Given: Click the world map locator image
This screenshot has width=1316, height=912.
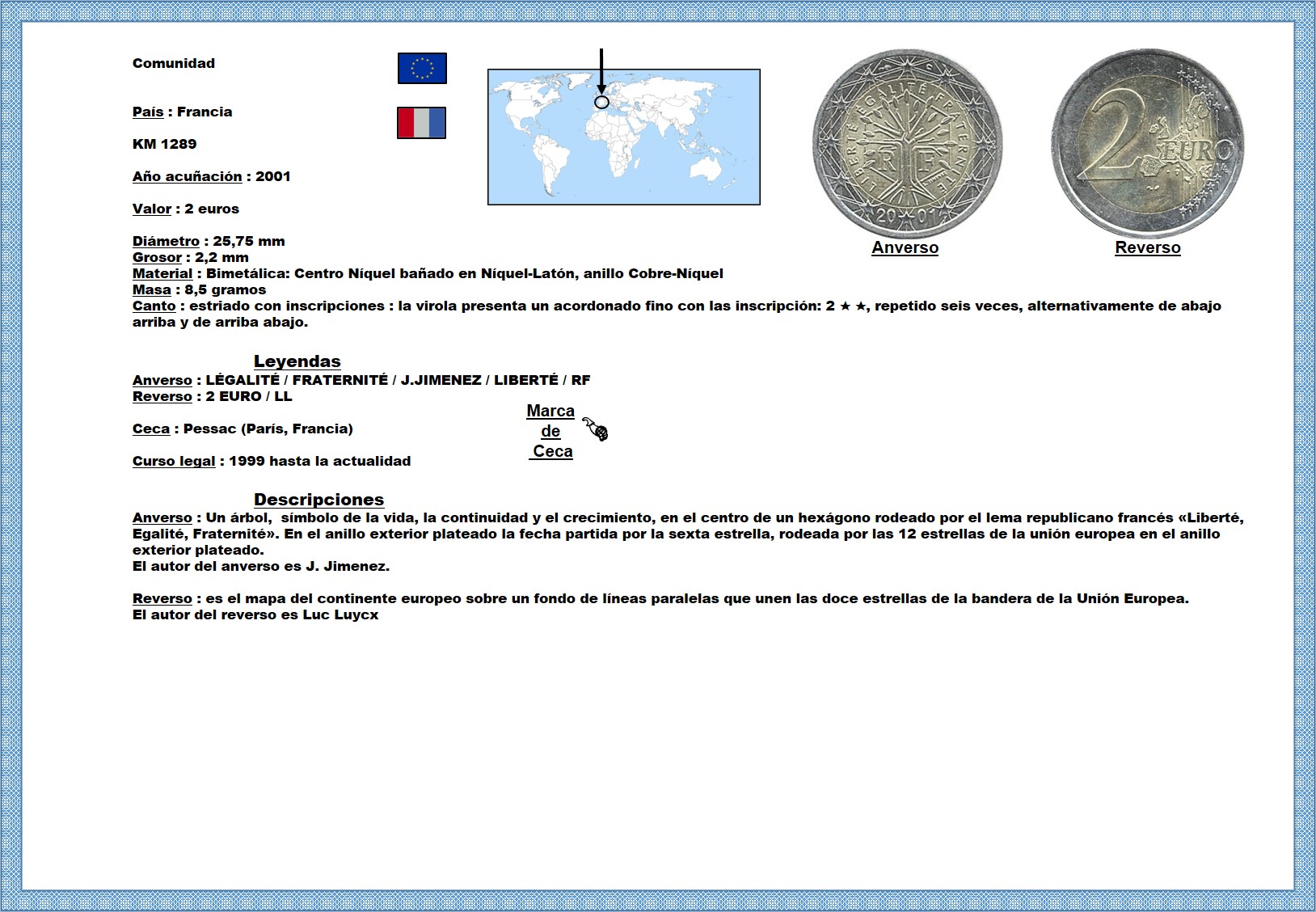Looking at the screenshot, I should [x=624, y=137].
